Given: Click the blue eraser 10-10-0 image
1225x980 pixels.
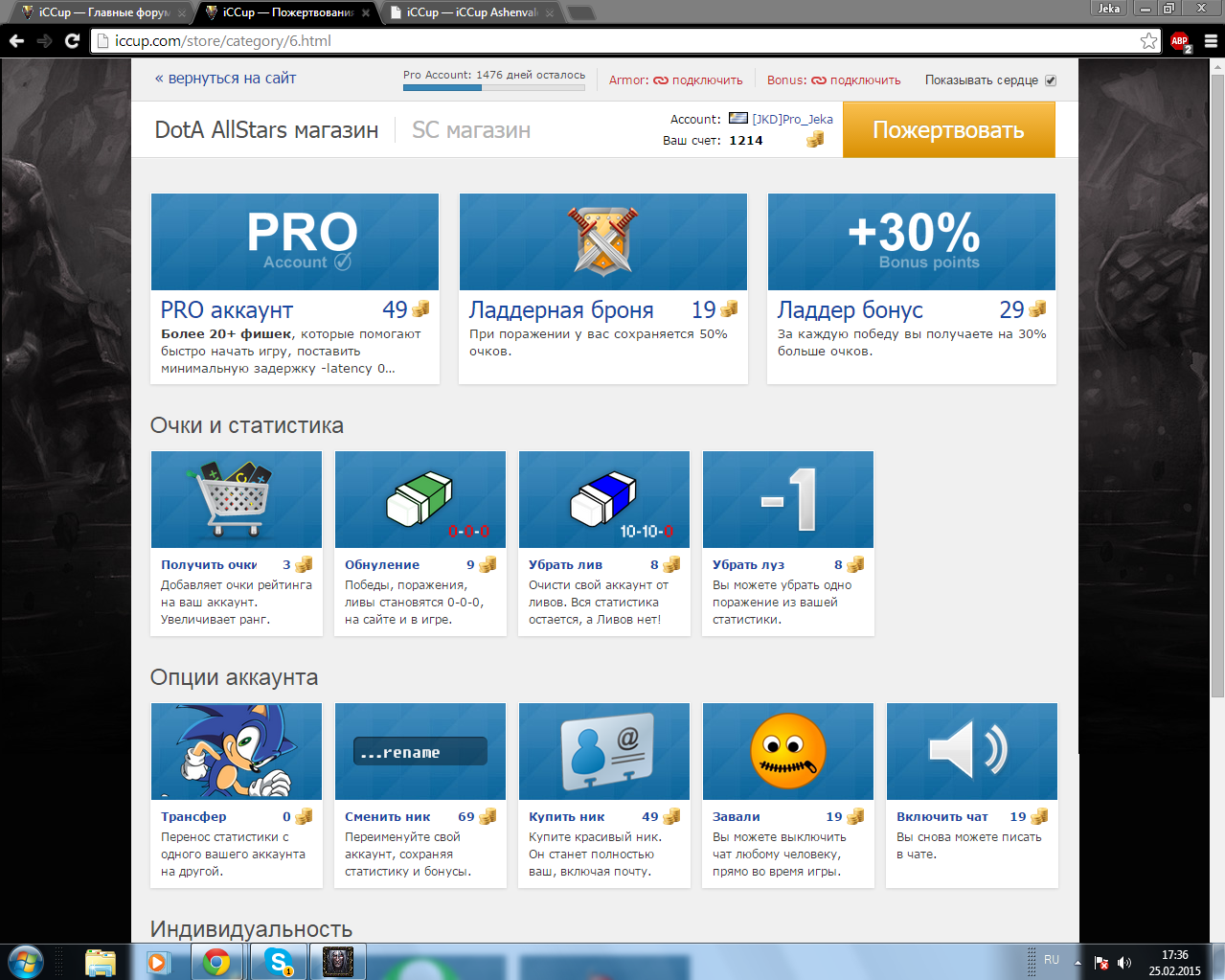Looking at the screenshot, I should point(604,499).
